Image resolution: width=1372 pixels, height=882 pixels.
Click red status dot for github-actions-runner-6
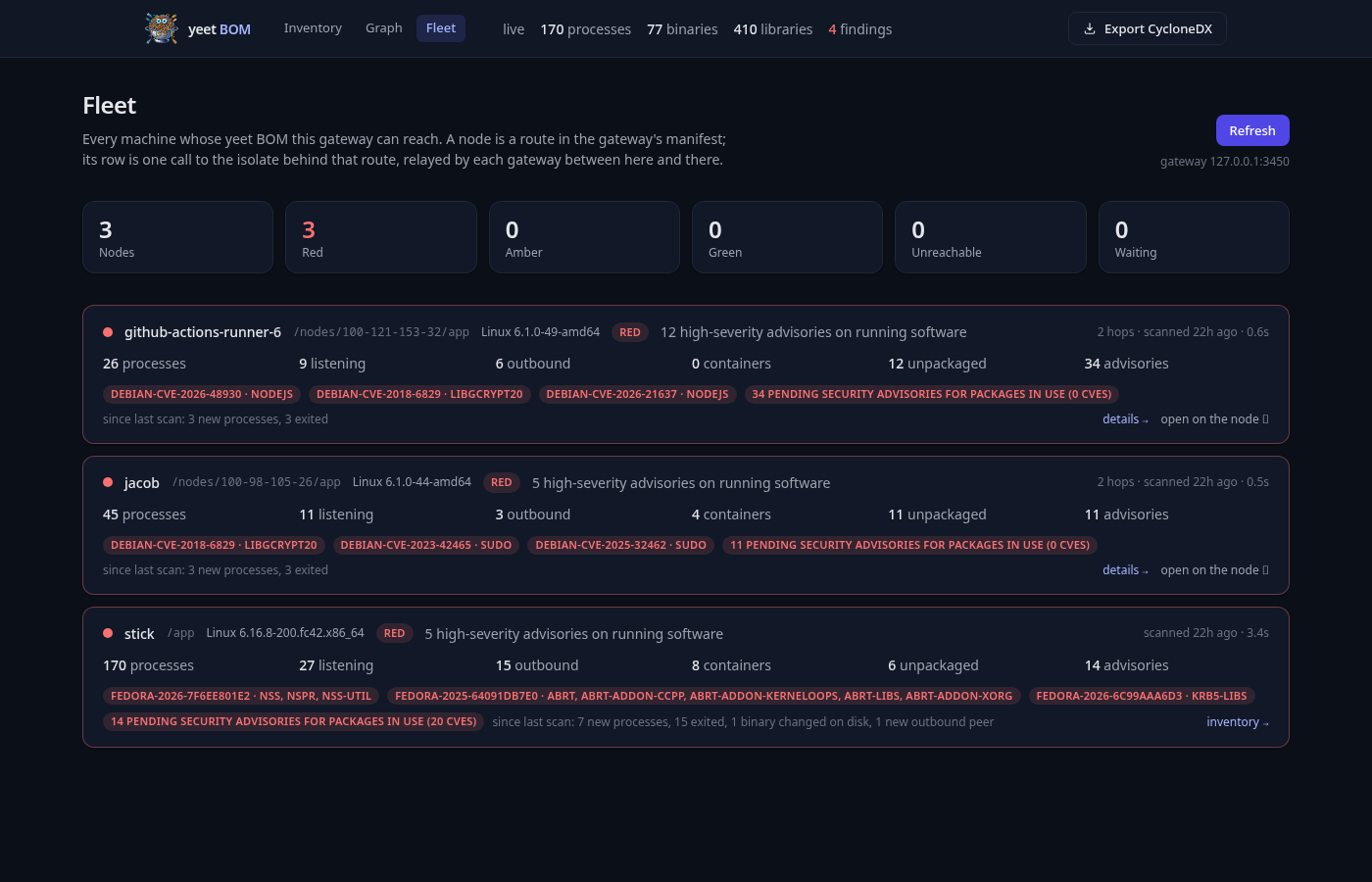[108, 332]
